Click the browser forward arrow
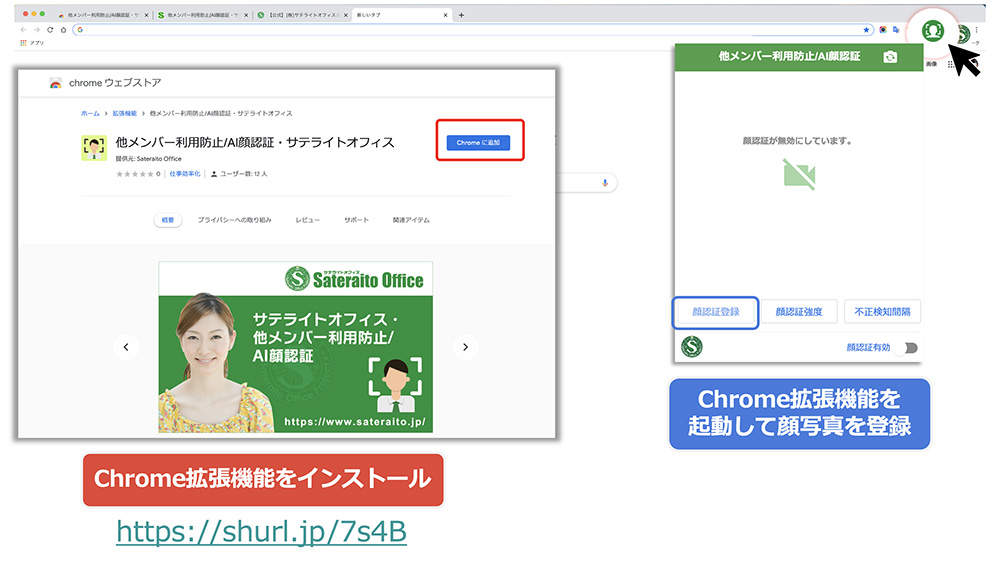The width and height of the screenshot is (1000, 564). pos(36,29)
